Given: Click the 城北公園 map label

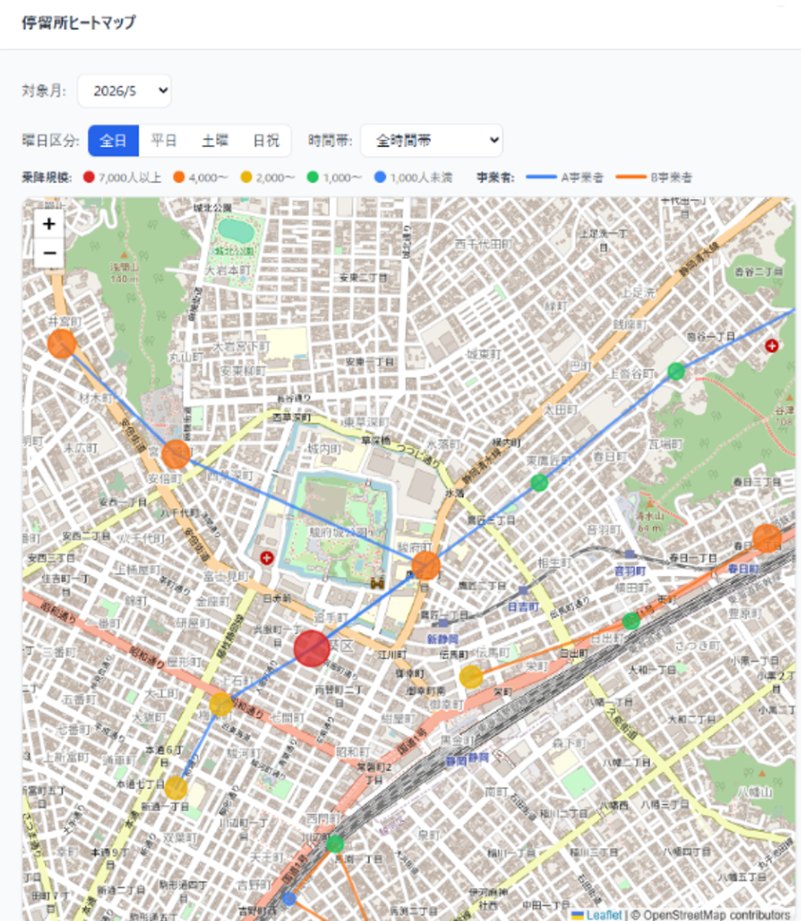Looking at the screenshot, I should tap(213, 207).
